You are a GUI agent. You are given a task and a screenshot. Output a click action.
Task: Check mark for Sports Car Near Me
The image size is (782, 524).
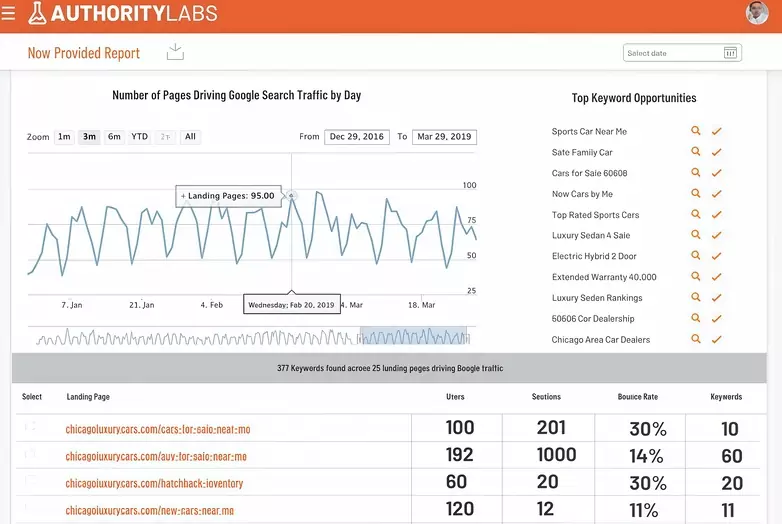coord(717,131)
